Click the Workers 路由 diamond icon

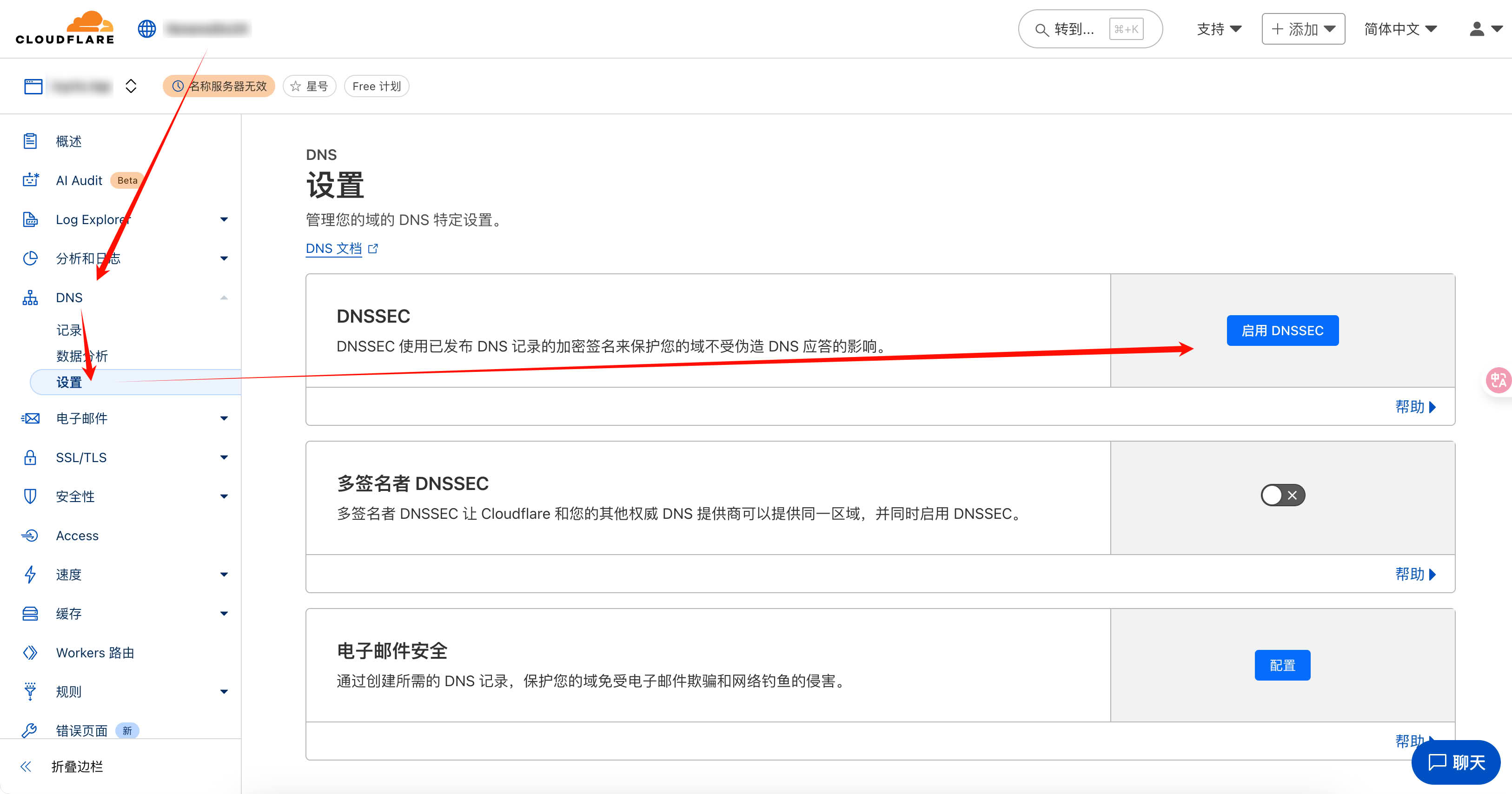click(x=30, y=652)
